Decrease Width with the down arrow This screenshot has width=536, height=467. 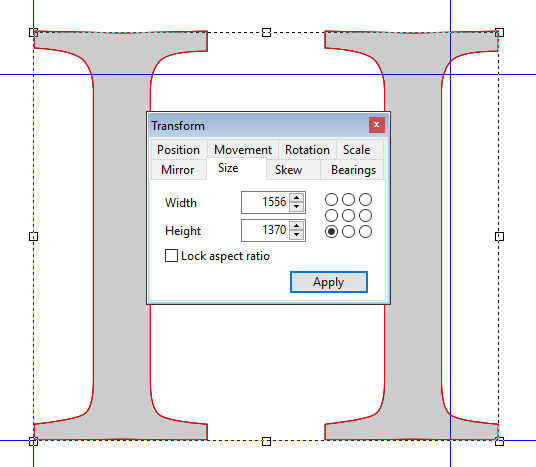296,207
